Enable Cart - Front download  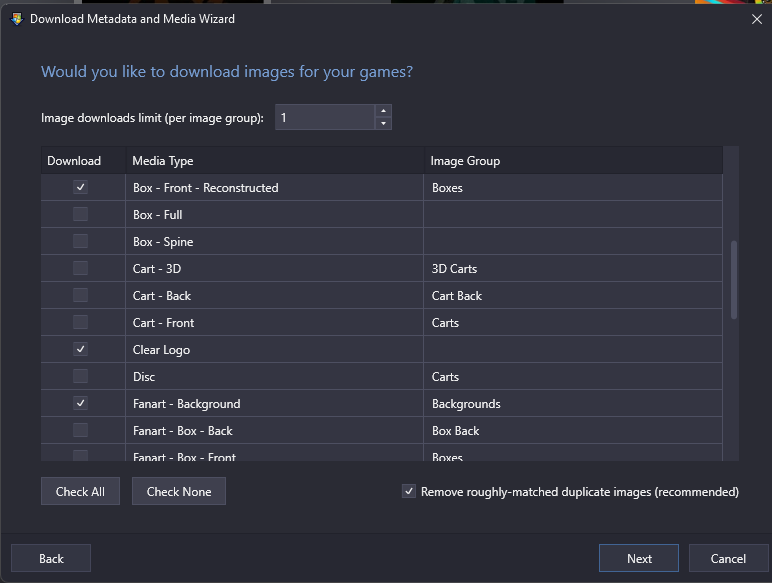click(80, 323)
